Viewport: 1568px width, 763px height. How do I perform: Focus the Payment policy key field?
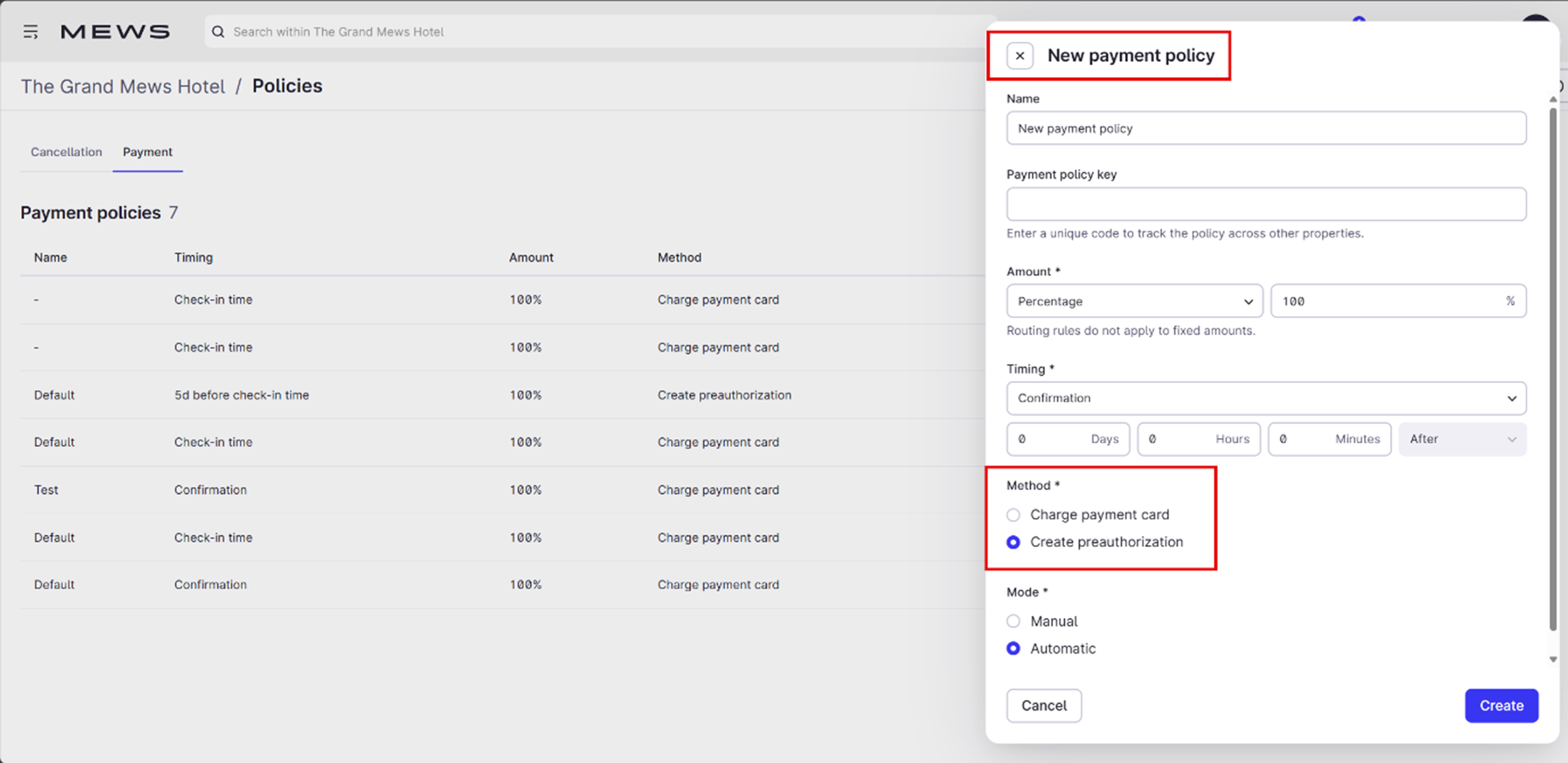coord(1266,204)
